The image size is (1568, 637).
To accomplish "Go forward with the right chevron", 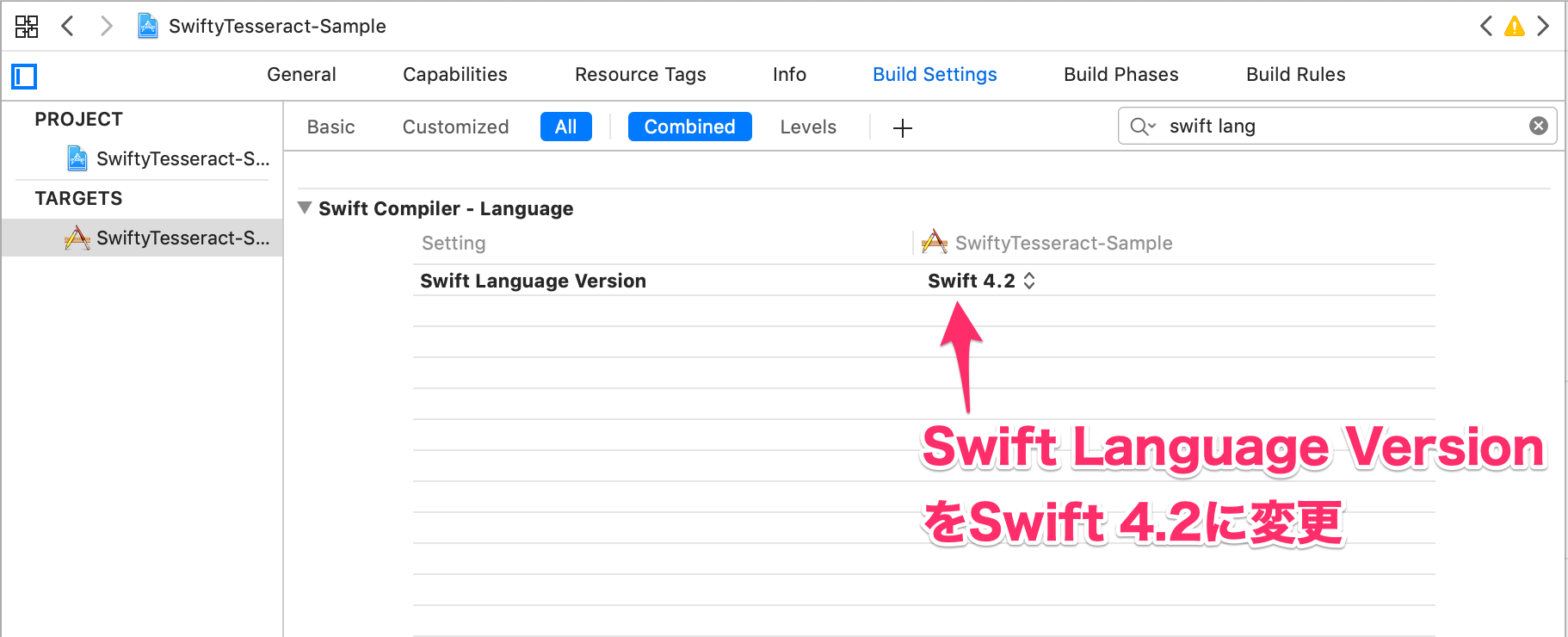I will pos(106,26).
